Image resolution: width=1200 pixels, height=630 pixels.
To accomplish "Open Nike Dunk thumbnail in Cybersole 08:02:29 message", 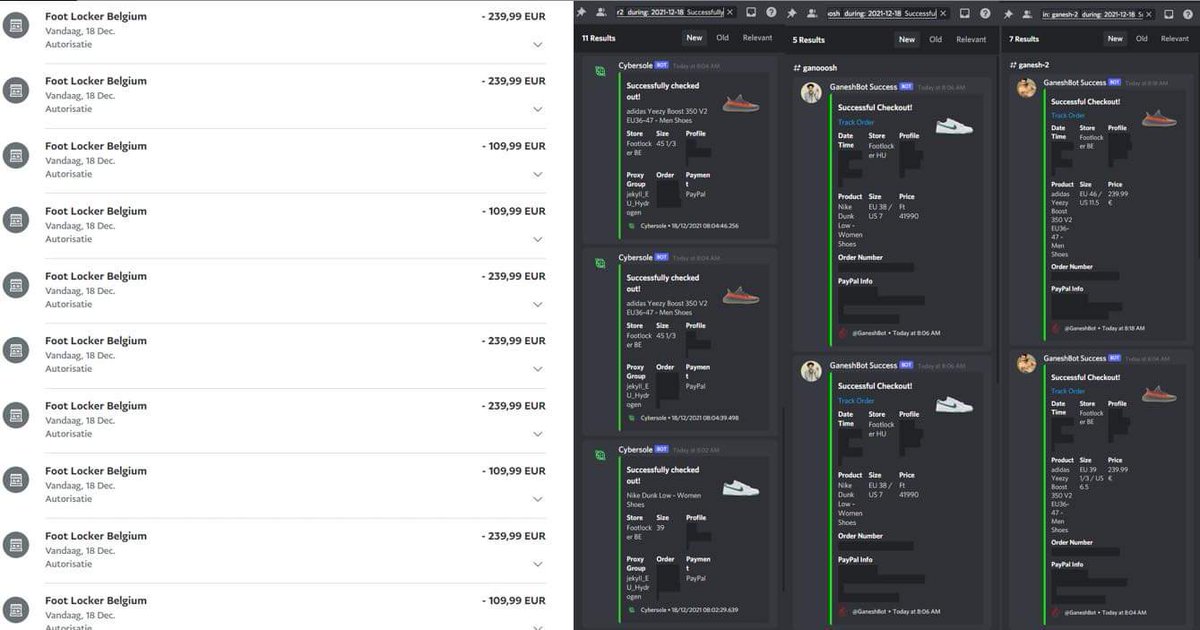I will pyautogui.click(x=741, y=489).
